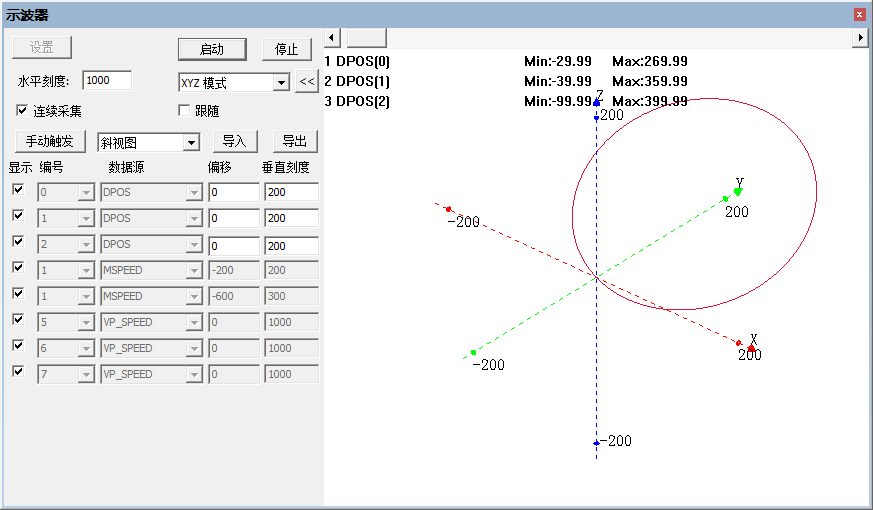The width and height of the screenshot is (873, 510).
Task: Click the 'Max:269.99' value
Action: tap(650, 61)
